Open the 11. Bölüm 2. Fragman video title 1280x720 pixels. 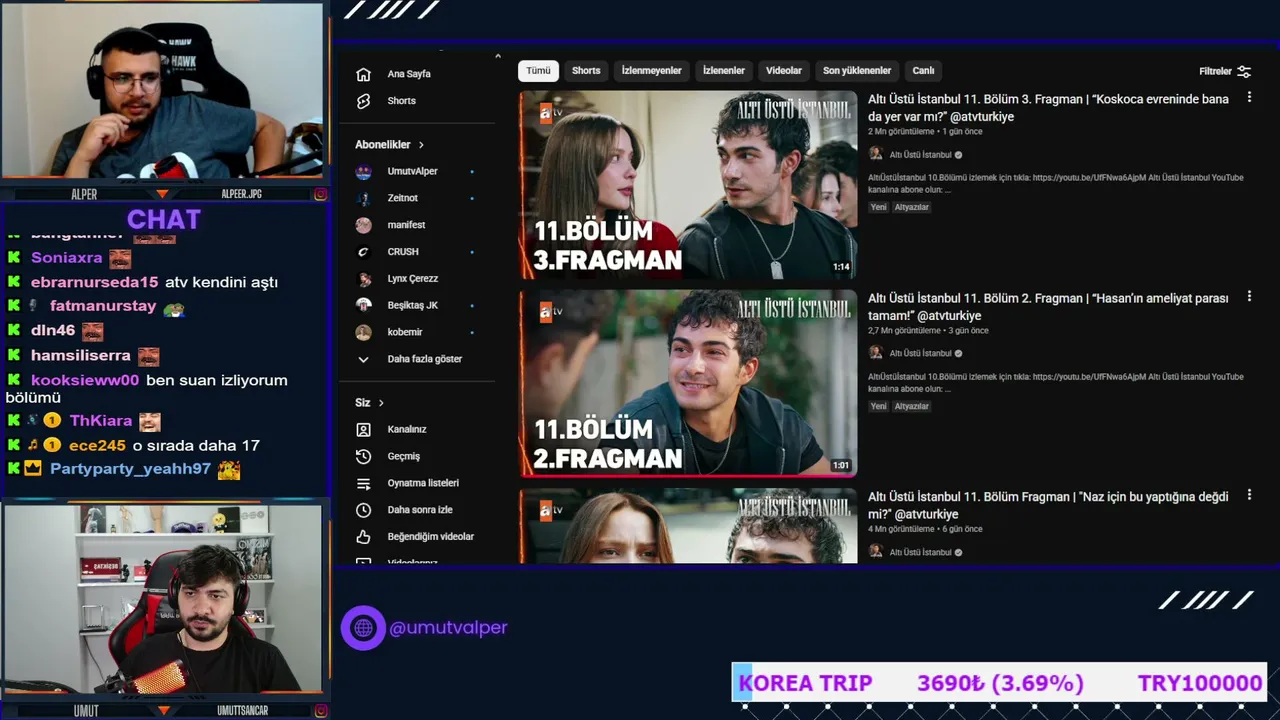pos(1048,307)
